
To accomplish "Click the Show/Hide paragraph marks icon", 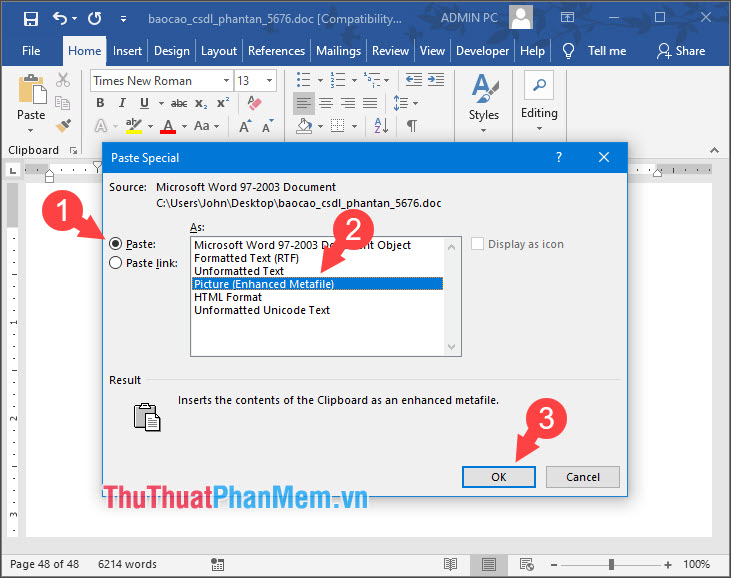I will tap(411, 126).
